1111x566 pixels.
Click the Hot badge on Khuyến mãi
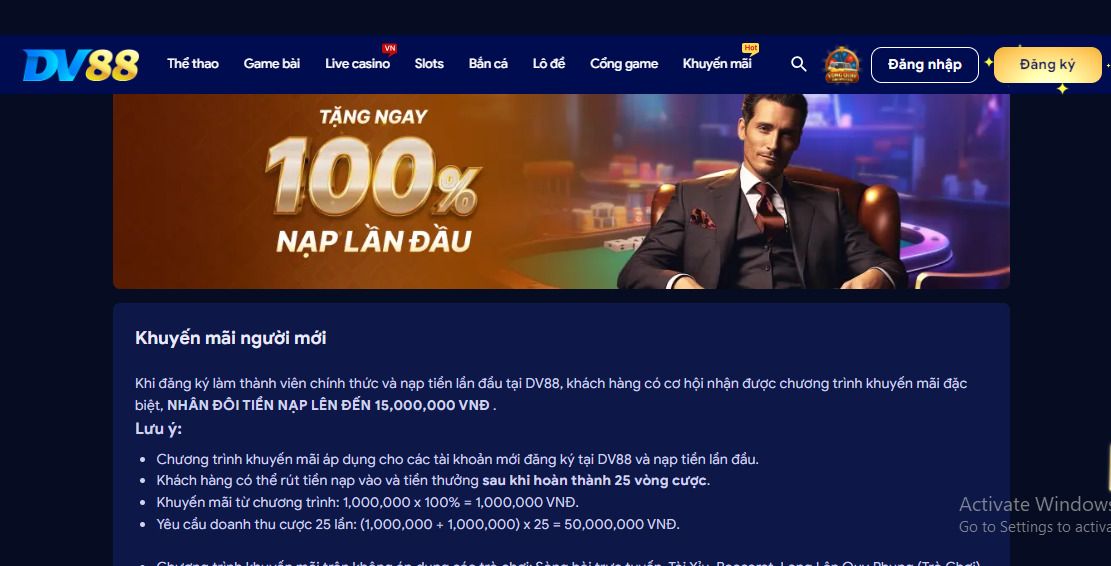coord(750,48)
